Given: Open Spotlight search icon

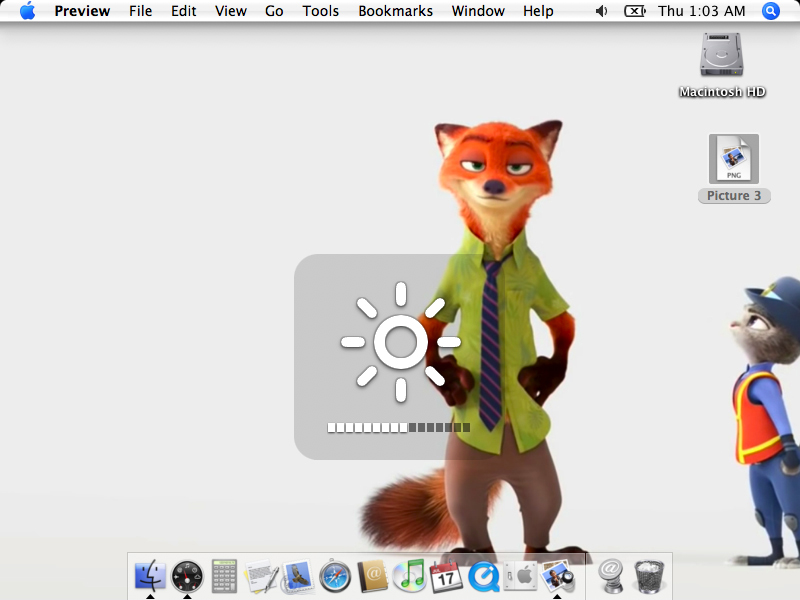Looking at the screenshot, I should (770, 11).
